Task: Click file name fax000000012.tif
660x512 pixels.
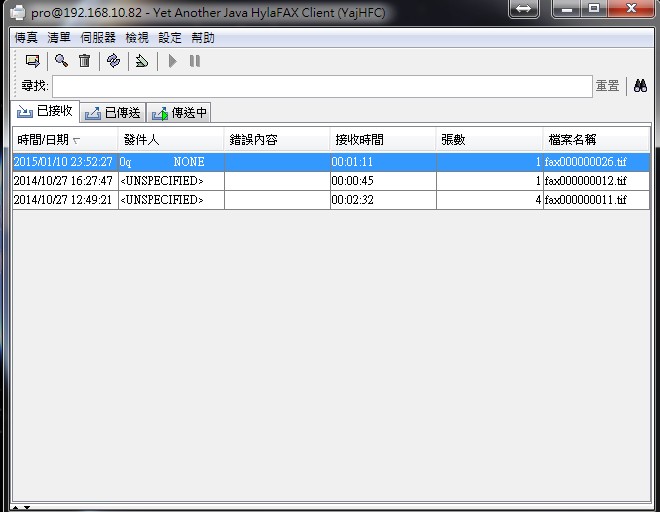Action: pyautogui.click(x=585, y=181)
